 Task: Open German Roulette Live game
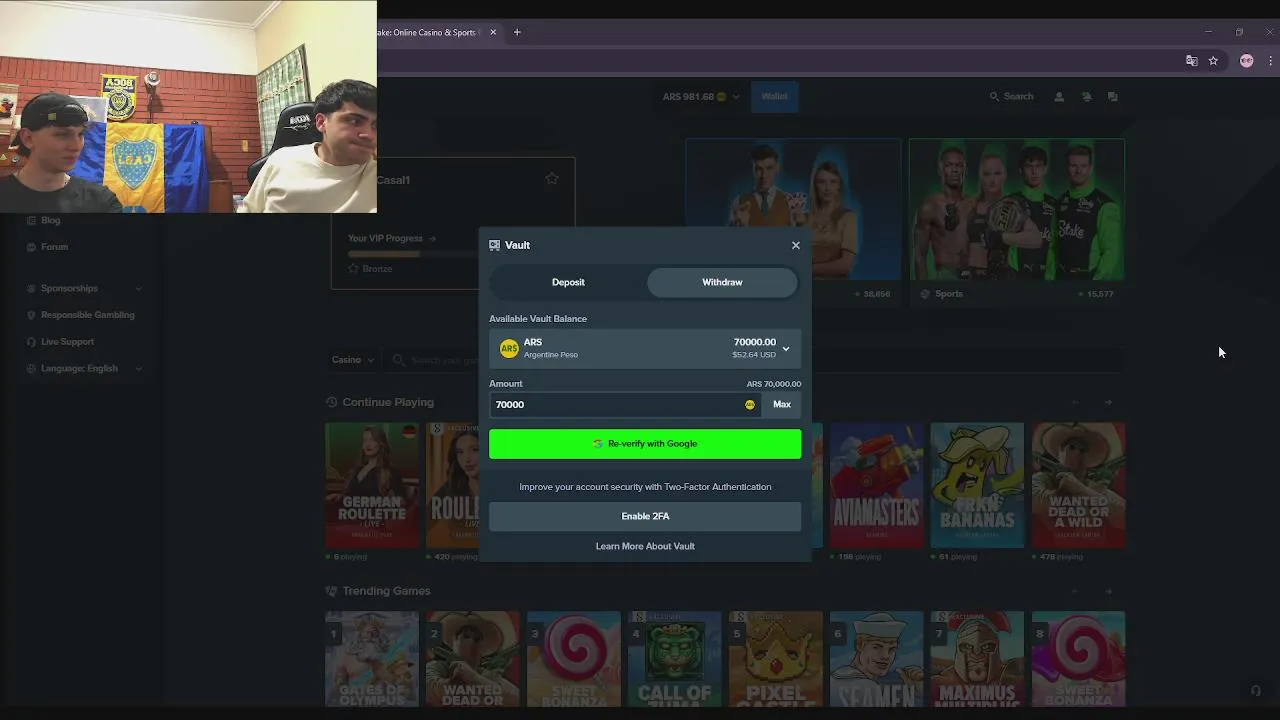click(x=372, y=485)
